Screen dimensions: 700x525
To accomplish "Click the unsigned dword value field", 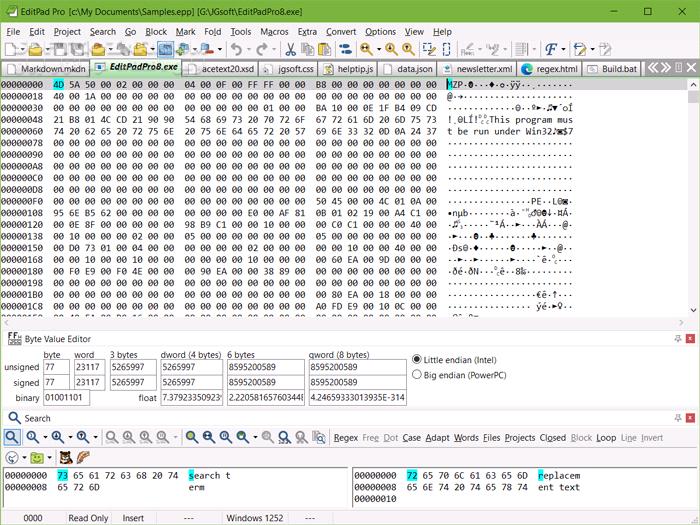I will [x=192, y=367].
